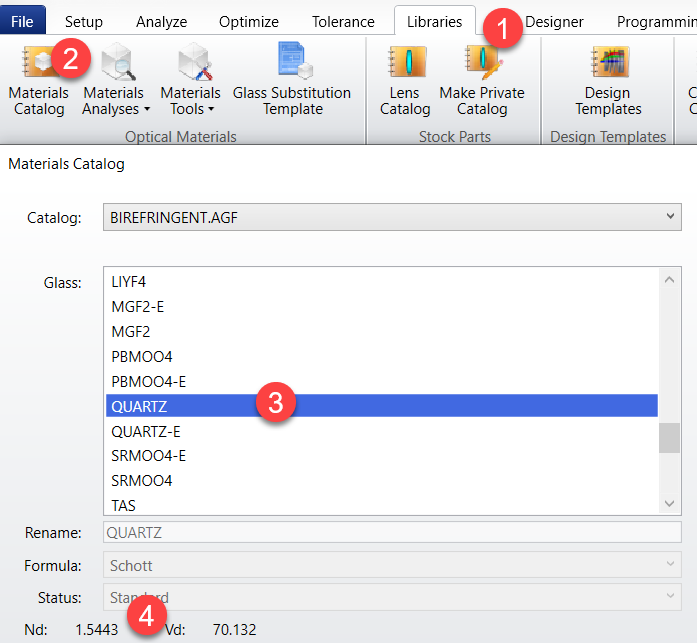Click the Glass list scrollbar thumb
The width and height of the screenshot is (697, 643).
669,438
